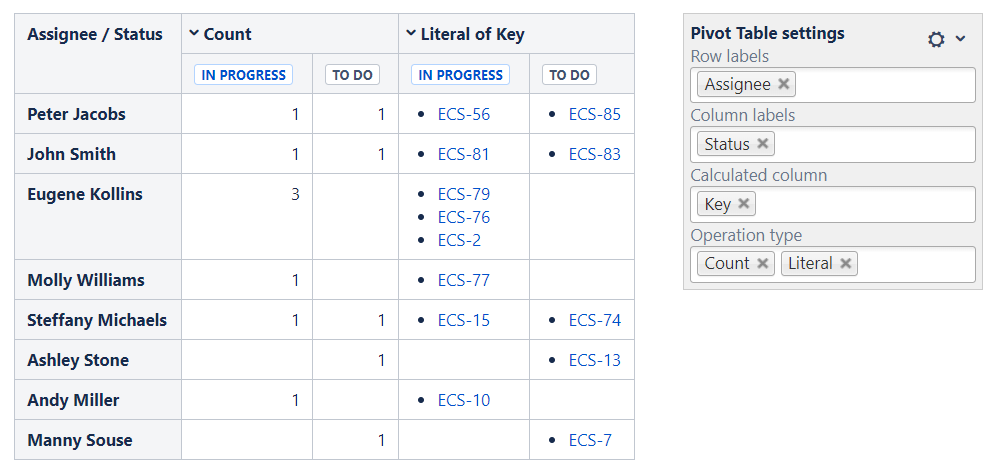Remove the Literal operation type tag
Screen dimensions: 994x475
pos(846,263)
